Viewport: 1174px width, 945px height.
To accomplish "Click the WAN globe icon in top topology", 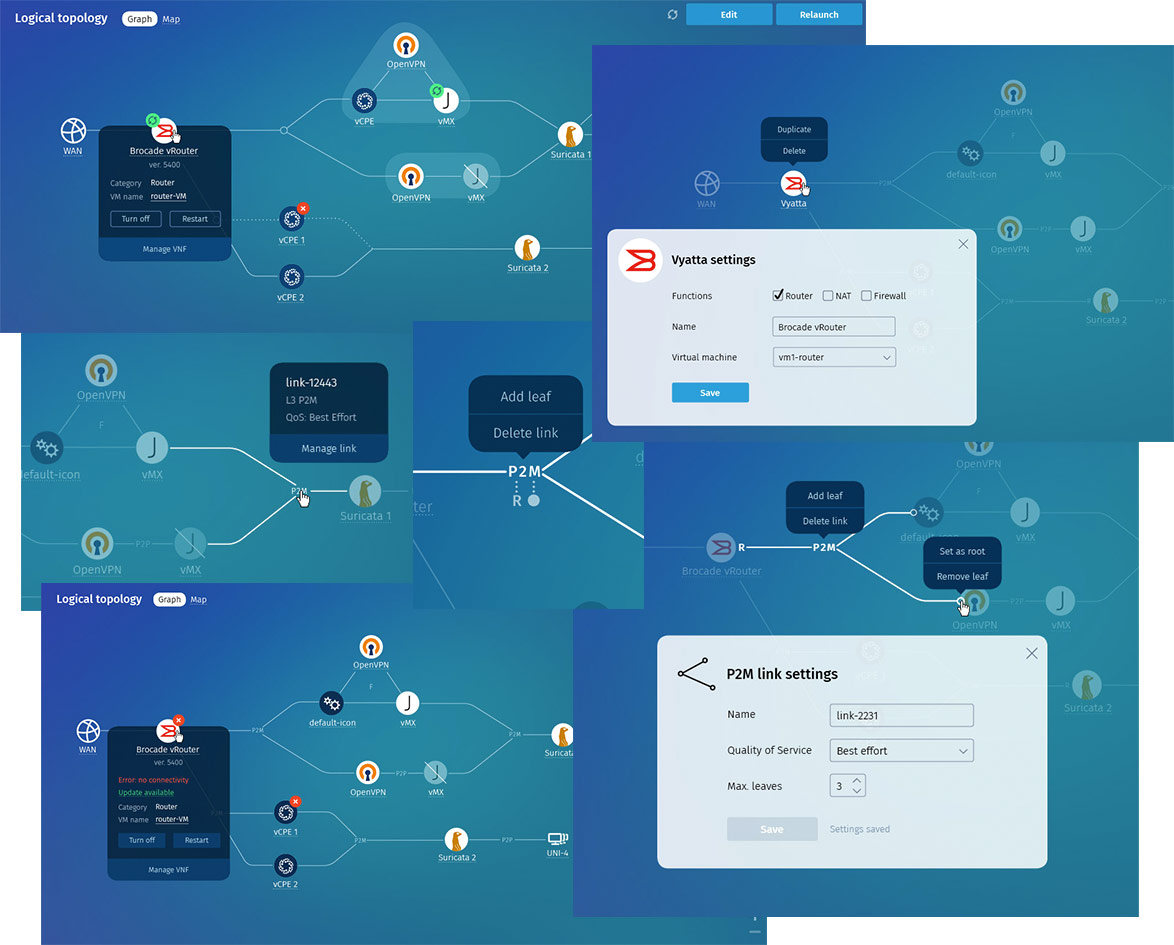I will [73, 130].
